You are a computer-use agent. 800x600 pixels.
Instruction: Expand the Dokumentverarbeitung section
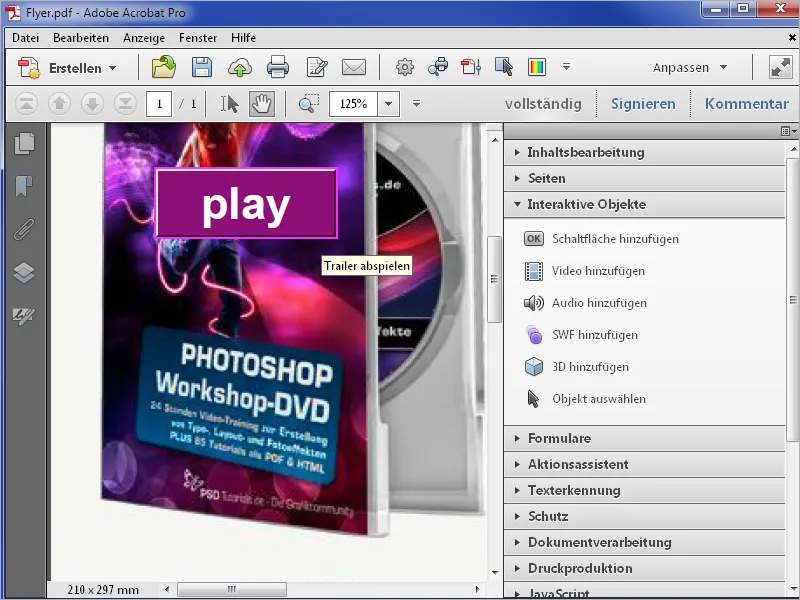[x=644, y=542]
